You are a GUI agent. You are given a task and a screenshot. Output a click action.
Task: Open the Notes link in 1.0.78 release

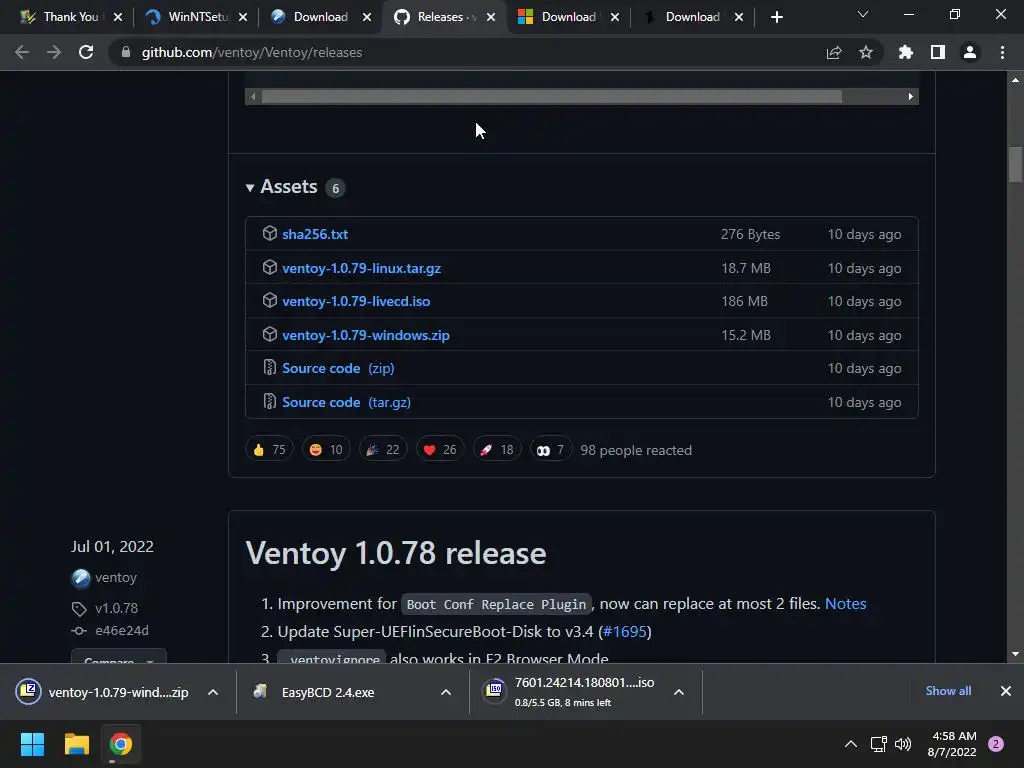coord(846,603)
